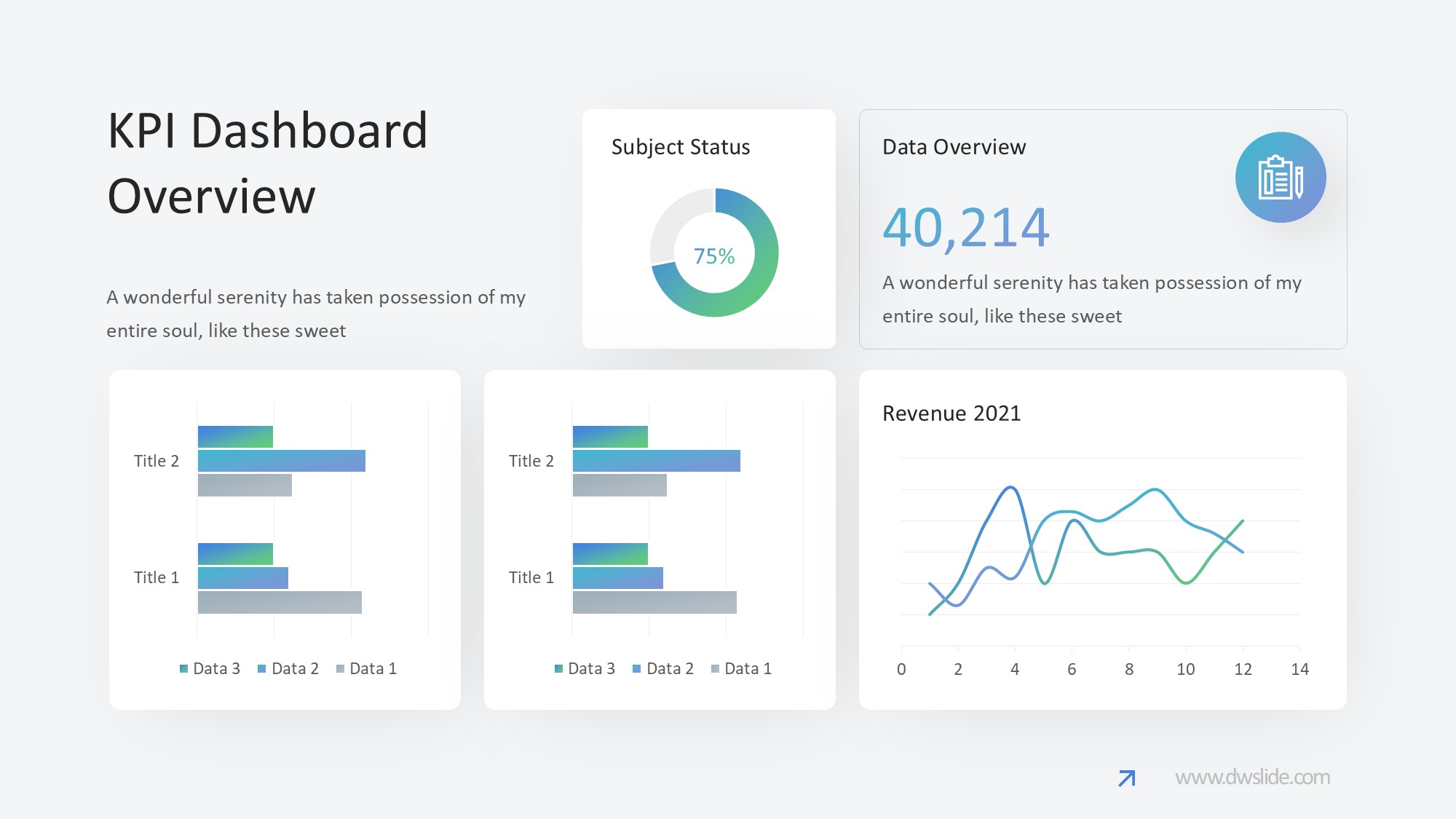Click Data 3 legend swatch in left chart

tap(184, 669)
